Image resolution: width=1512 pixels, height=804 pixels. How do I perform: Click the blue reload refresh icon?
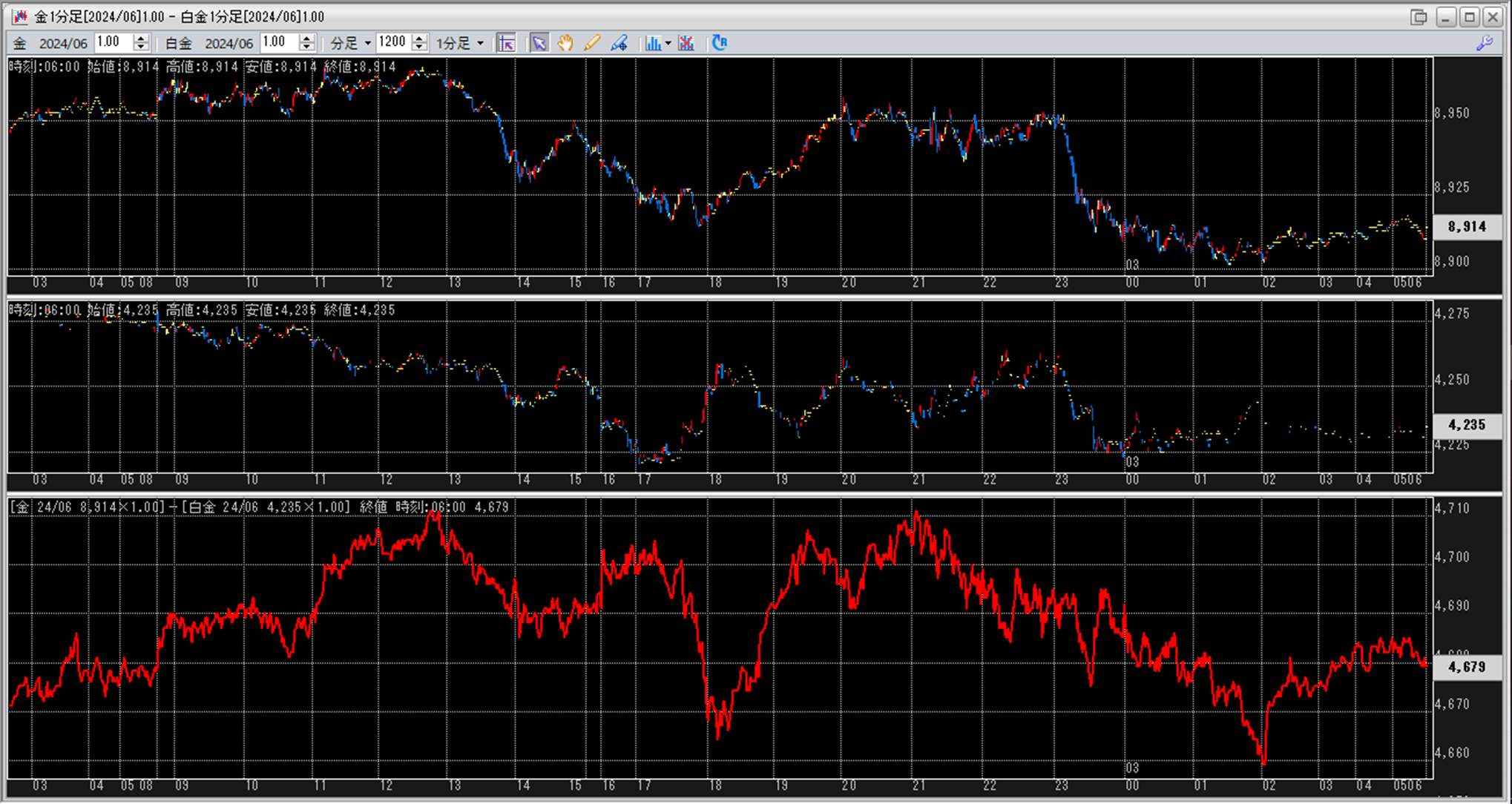719,43
